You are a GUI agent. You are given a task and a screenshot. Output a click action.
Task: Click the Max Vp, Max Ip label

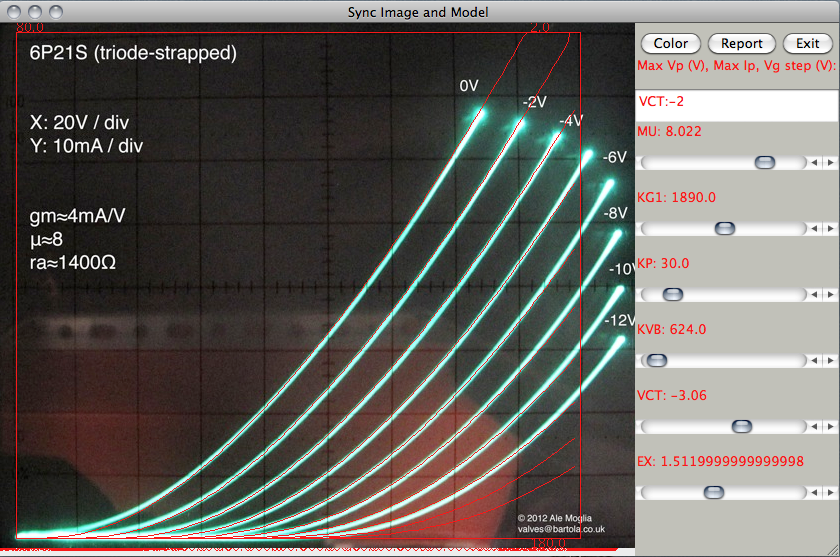pos(736,66)
